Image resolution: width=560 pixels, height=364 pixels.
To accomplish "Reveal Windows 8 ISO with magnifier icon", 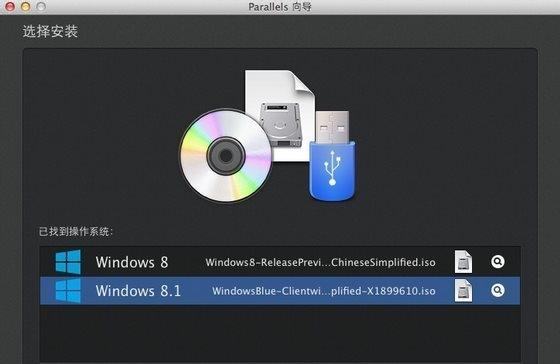I will (x=498, y=261).
